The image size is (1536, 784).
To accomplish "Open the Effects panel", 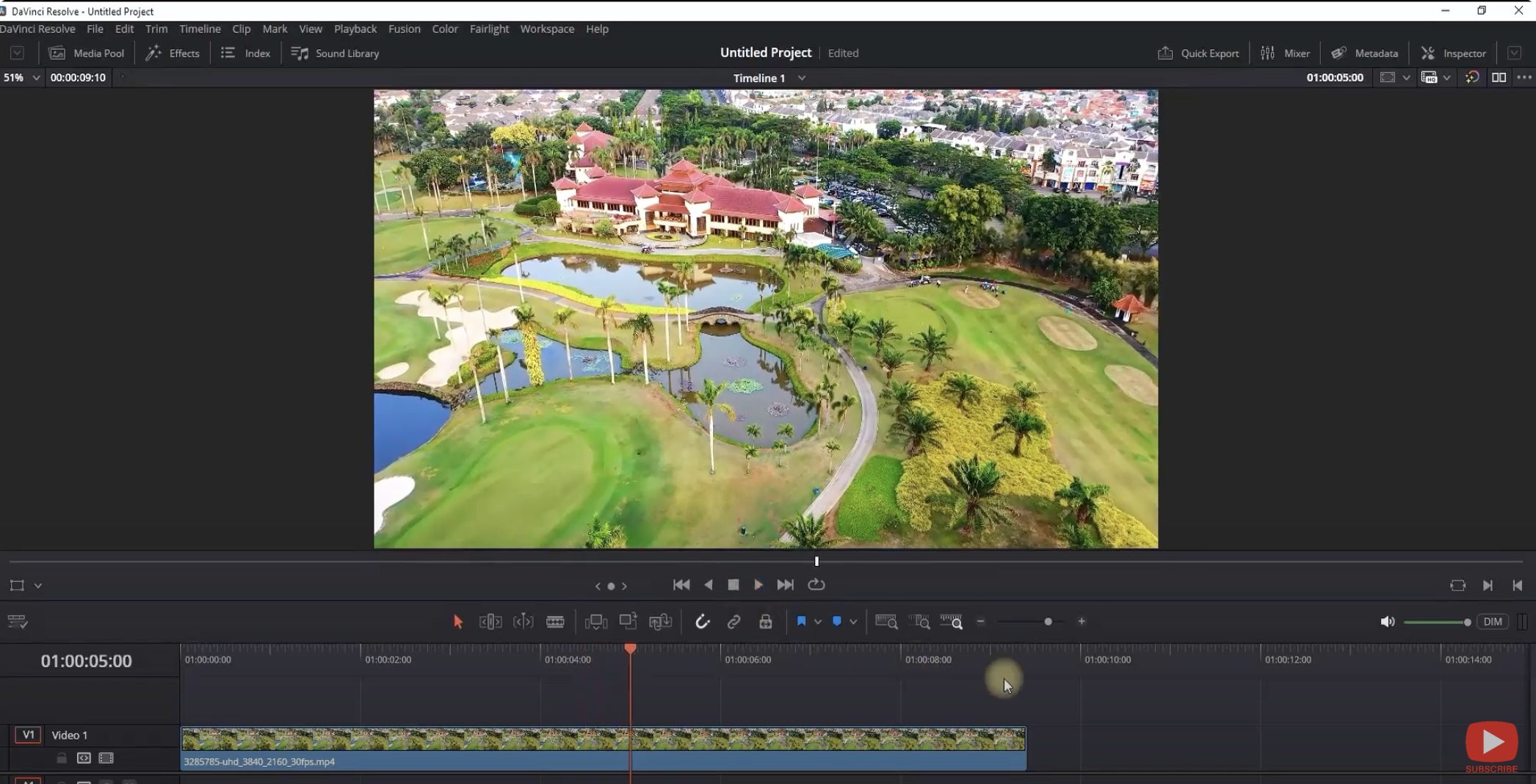I will point(173,53).
